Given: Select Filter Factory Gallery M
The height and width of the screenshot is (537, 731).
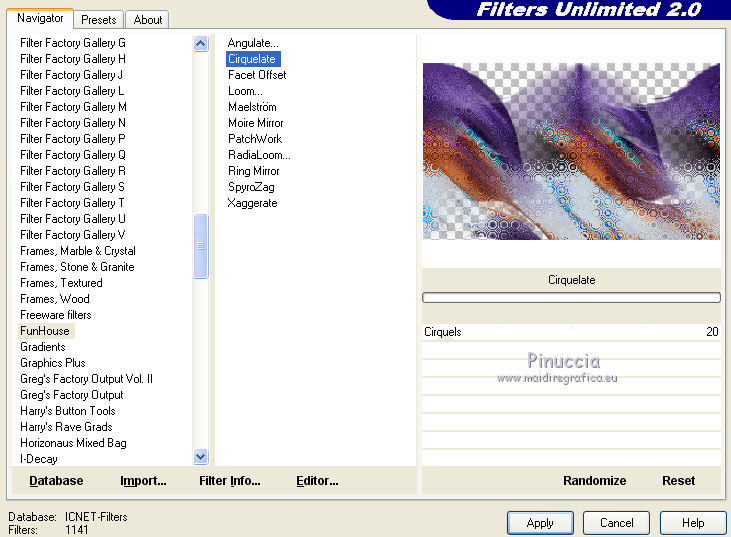Looking at the screenshot, I should coord(73,107).
